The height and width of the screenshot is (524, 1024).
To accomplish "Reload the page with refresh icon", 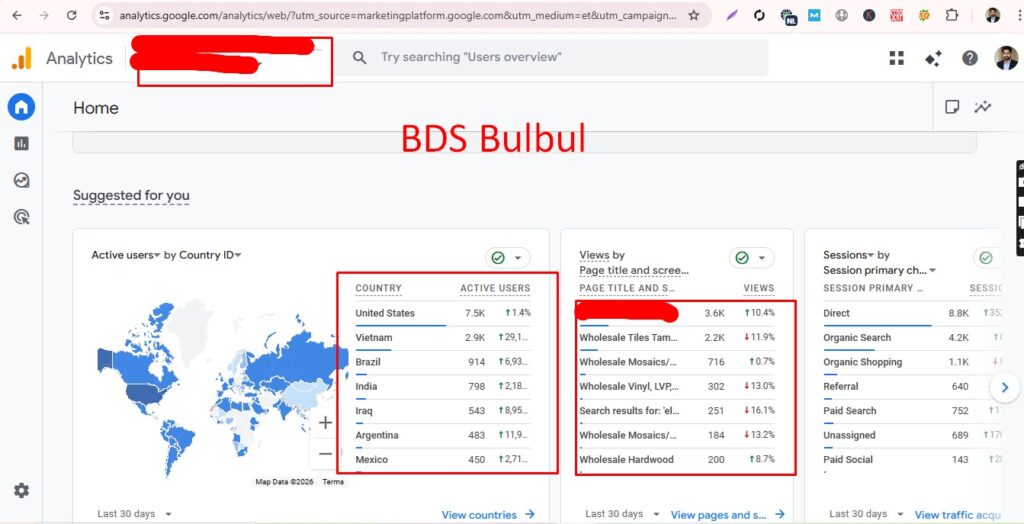I will tap(71, 15).
